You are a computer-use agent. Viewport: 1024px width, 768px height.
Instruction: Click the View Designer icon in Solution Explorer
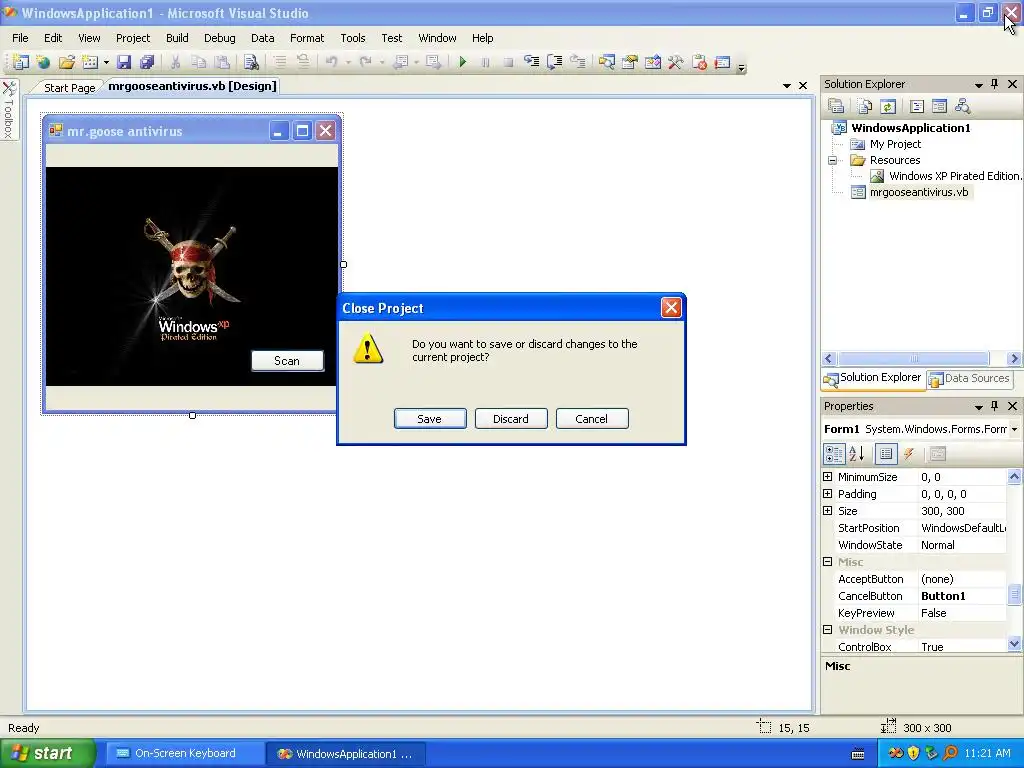(x=939, y=106)
